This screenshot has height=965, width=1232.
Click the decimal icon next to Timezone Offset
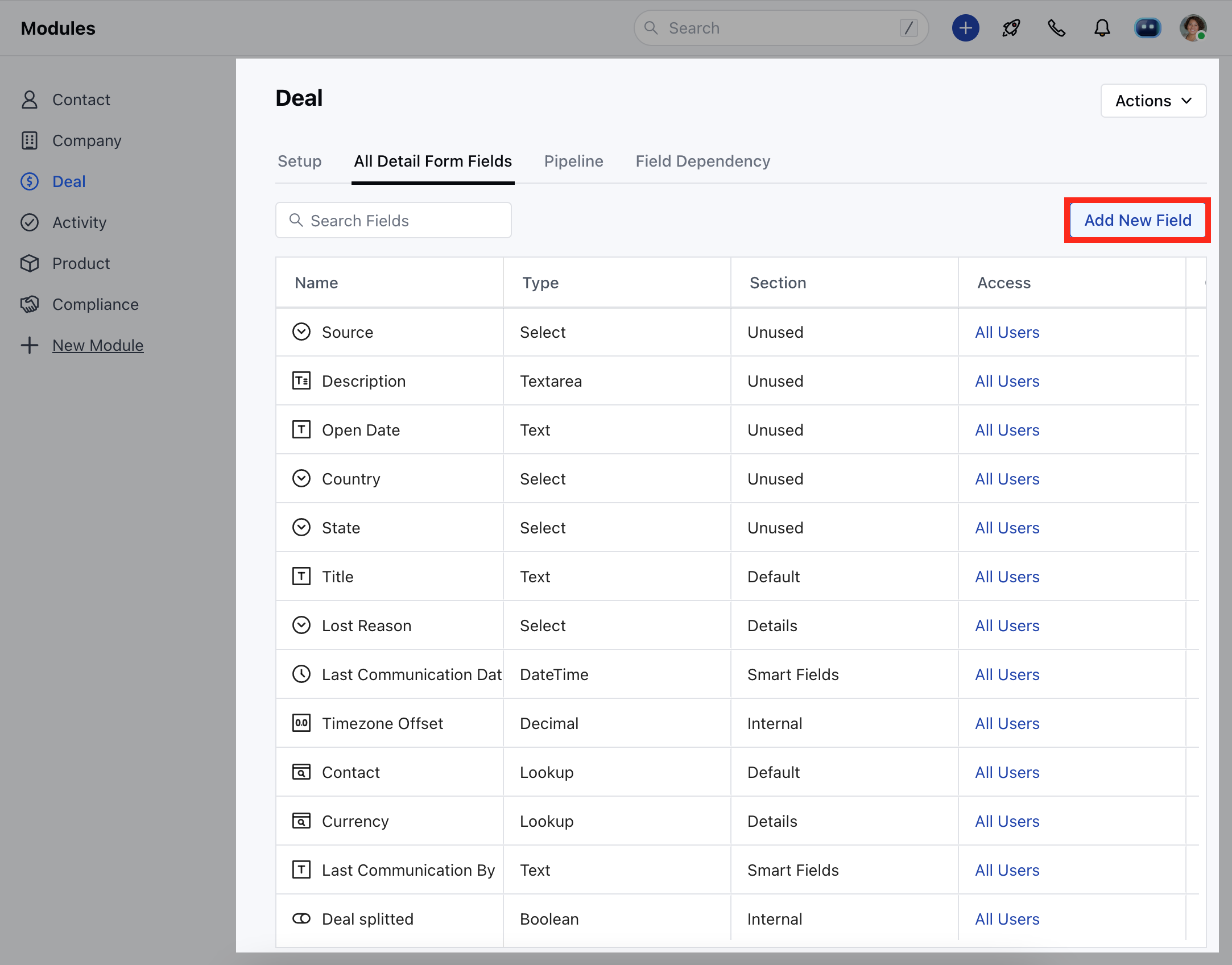[301, 723]
